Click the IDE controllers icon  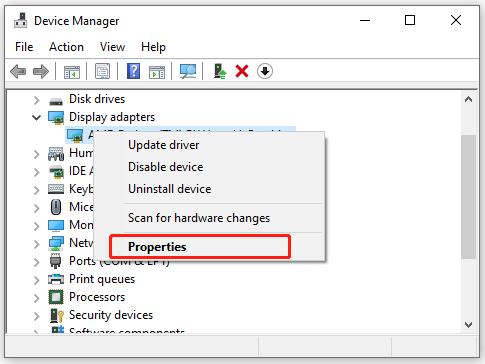click(x=56, y=171)
